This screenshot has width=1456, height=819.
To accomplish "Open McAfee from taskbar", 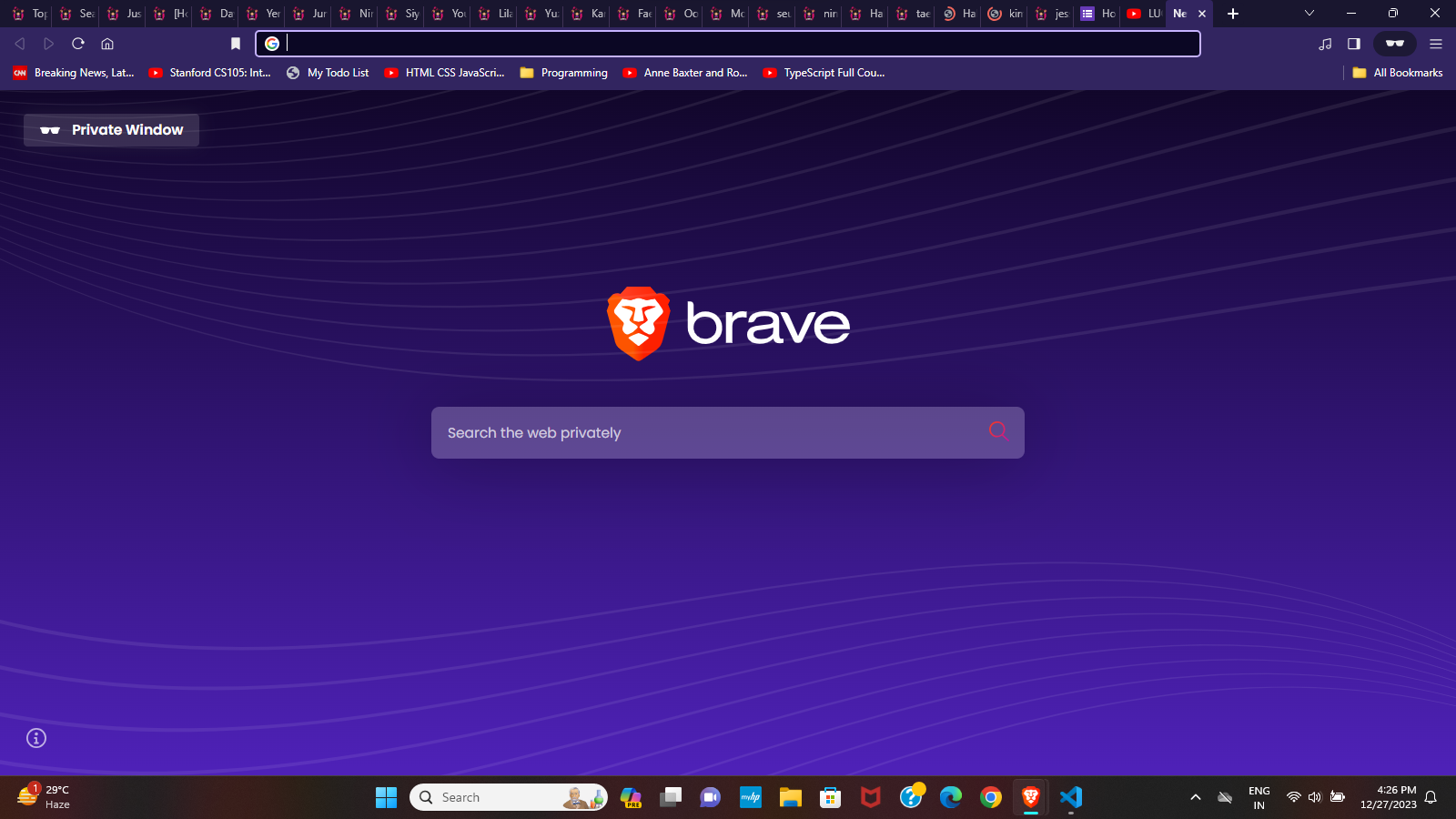I will click(x=871, y=797).
